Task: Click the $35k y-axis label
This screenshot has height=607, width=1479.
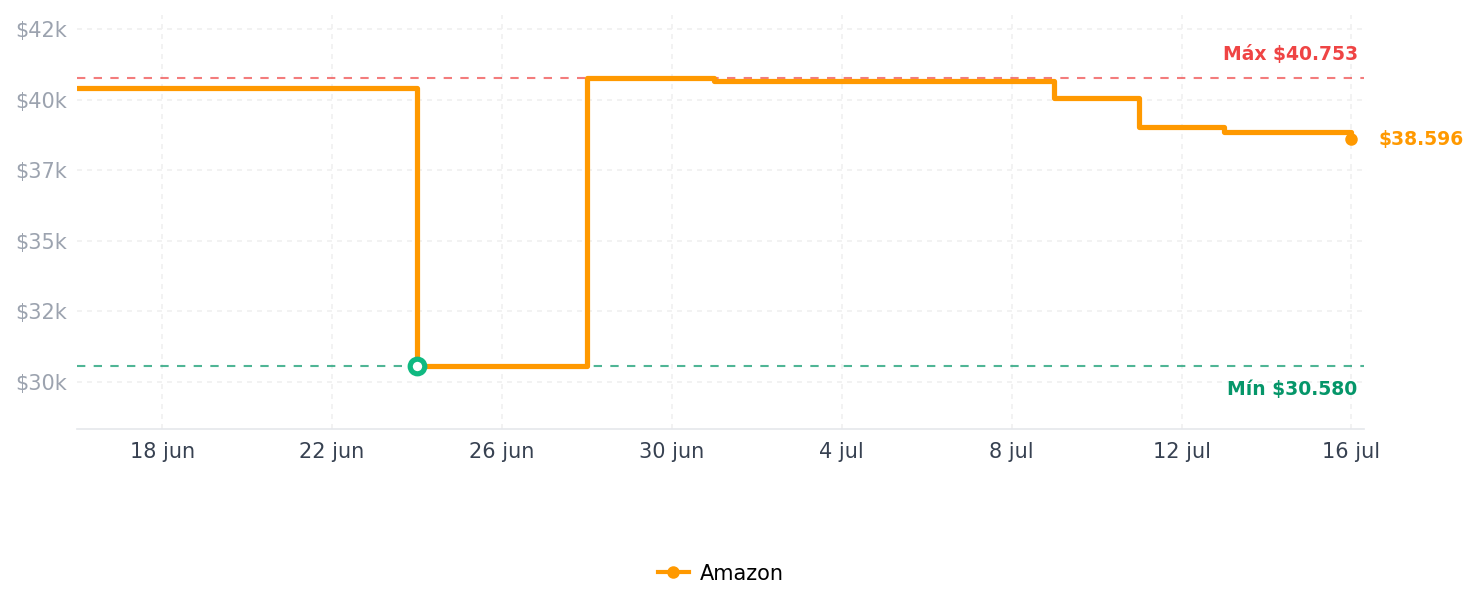Action: [x=41, y=242]
